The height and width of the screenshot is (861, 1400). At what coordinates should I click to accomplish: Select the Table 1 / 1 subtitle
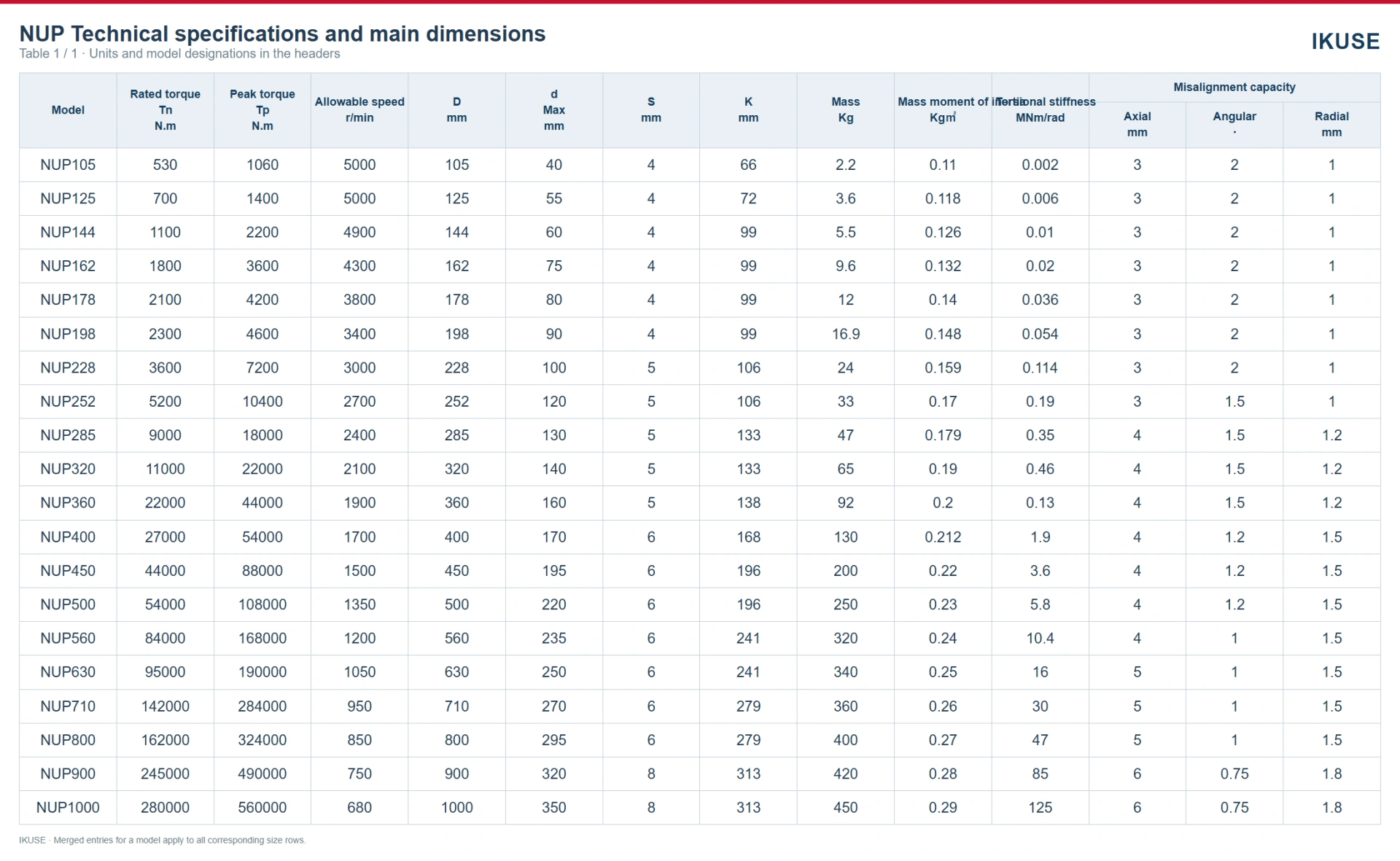(179, 54)
